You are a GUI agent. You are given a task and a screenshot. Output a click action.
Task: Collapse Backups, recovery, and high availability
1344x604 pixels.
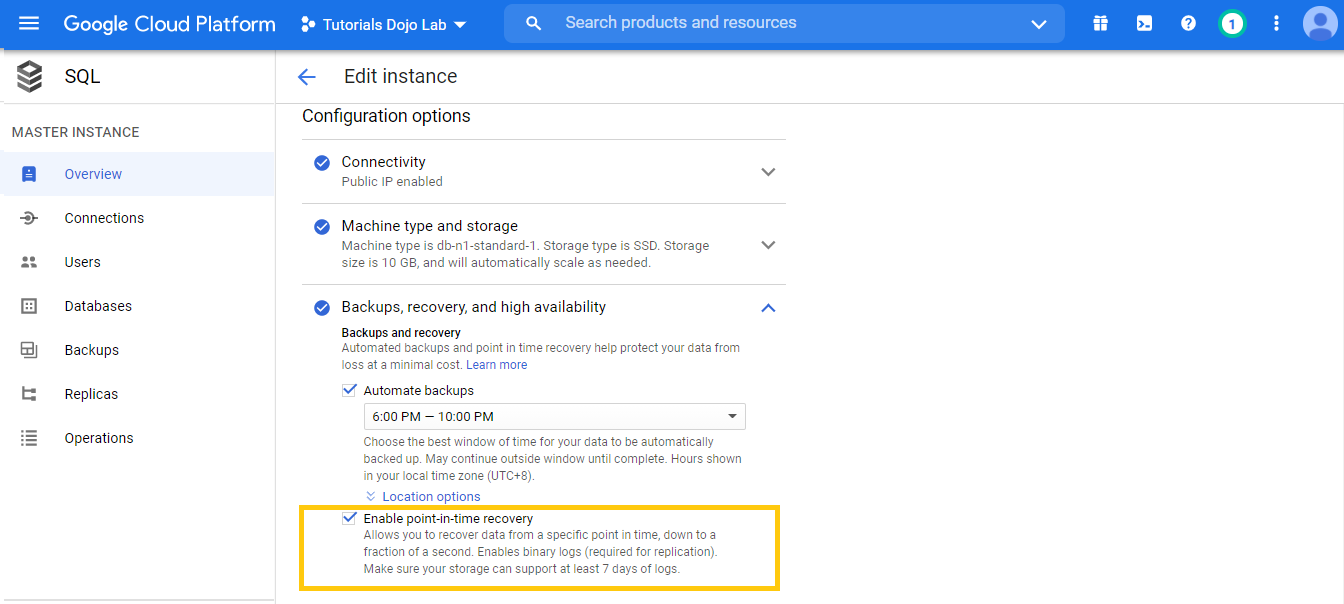[x=768, y=308]
